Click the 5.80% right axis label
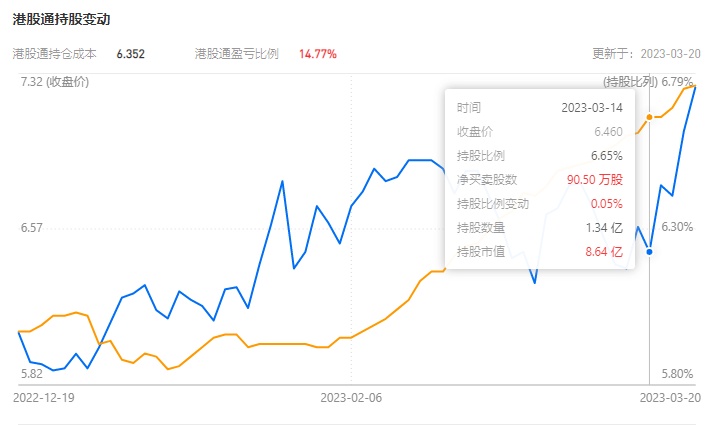Screen dimensions: 712x425 [677, 374]
